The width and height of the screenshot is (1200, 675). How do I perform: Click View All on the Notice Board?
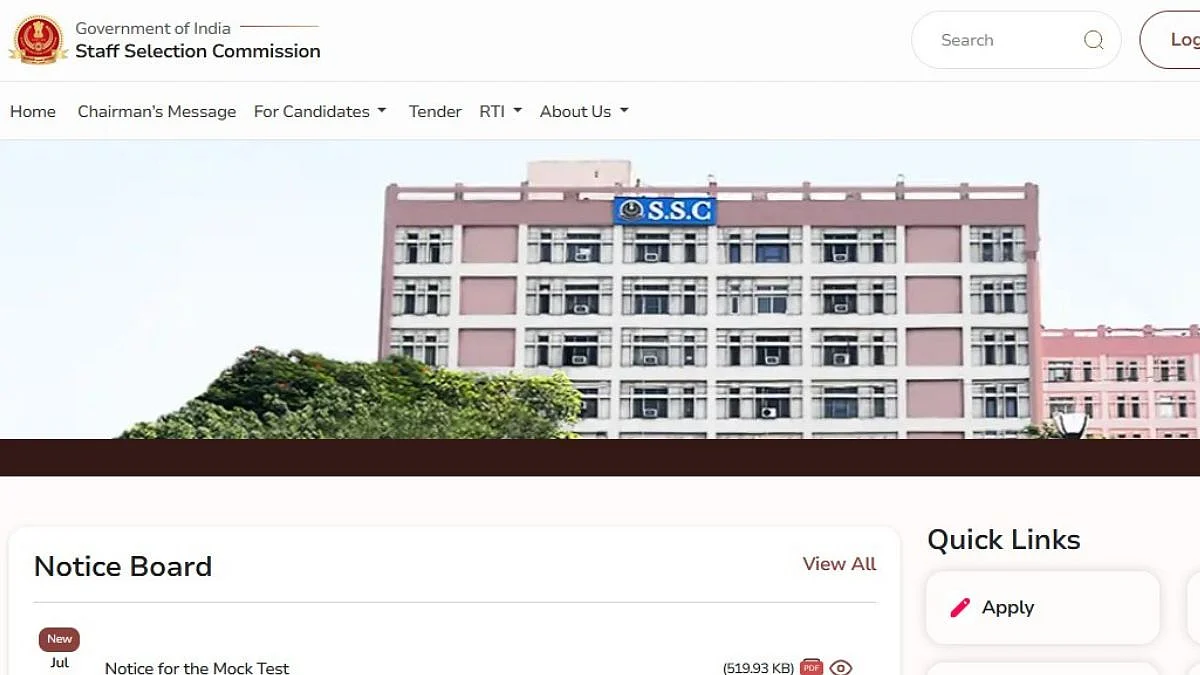pyautogui.click(x=839, y=564)
